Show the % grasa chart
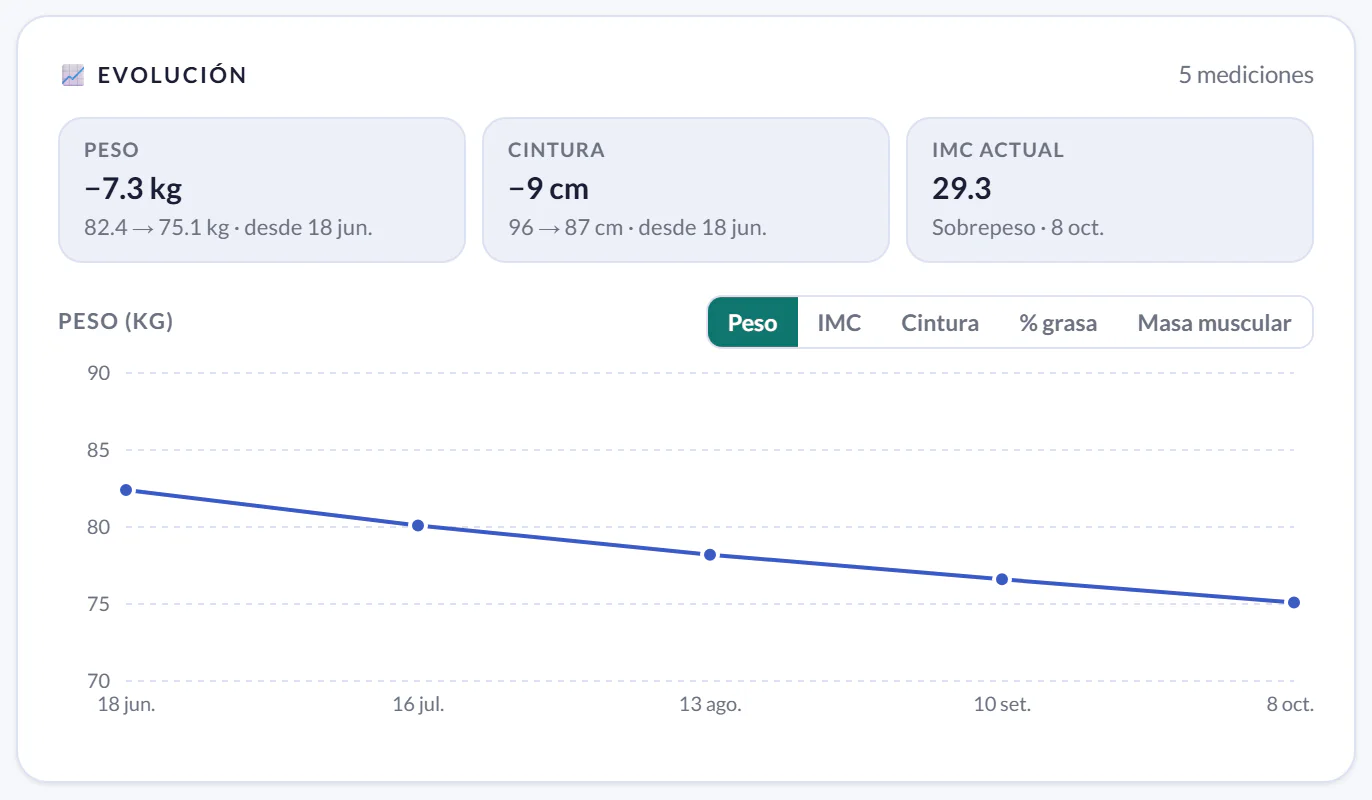 point(1058,323)
